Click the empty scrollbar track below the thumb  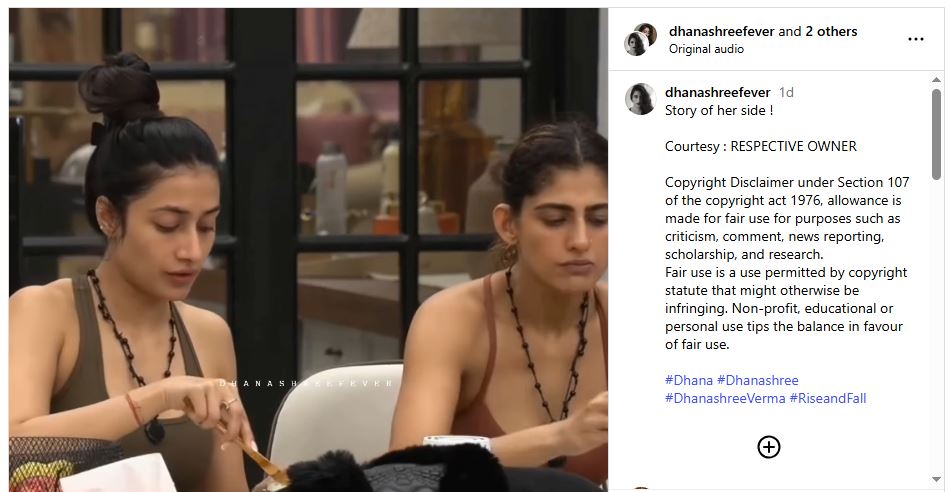click(x=936, y=327)
